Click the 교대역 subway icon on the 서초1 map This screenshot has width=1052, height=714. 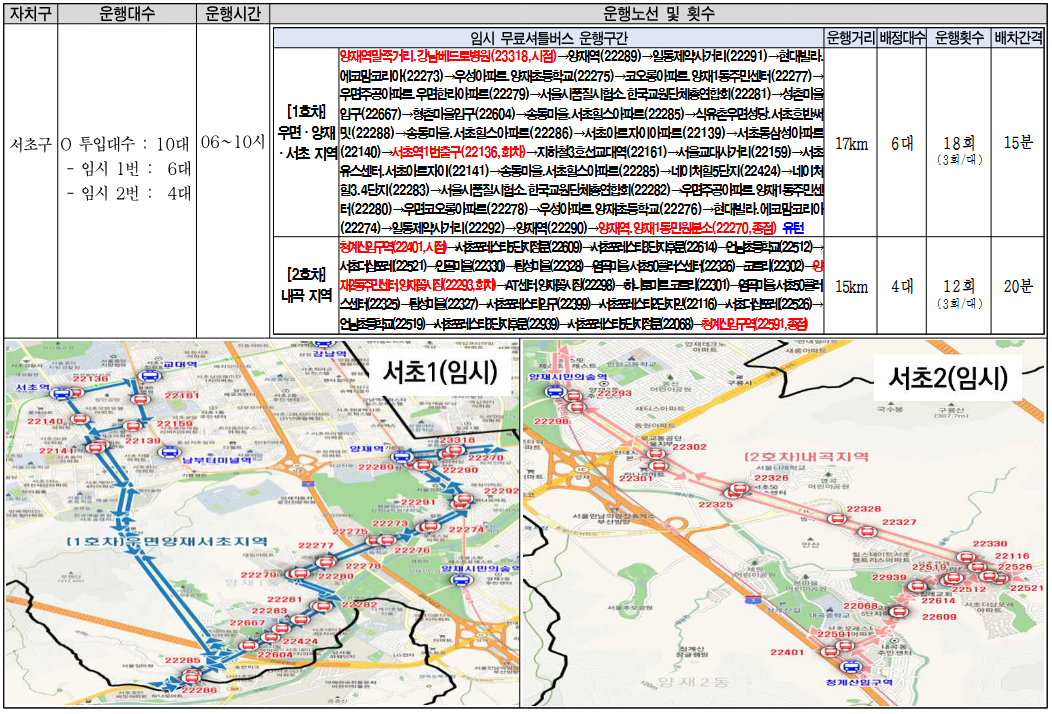click(x=148, y=376)
